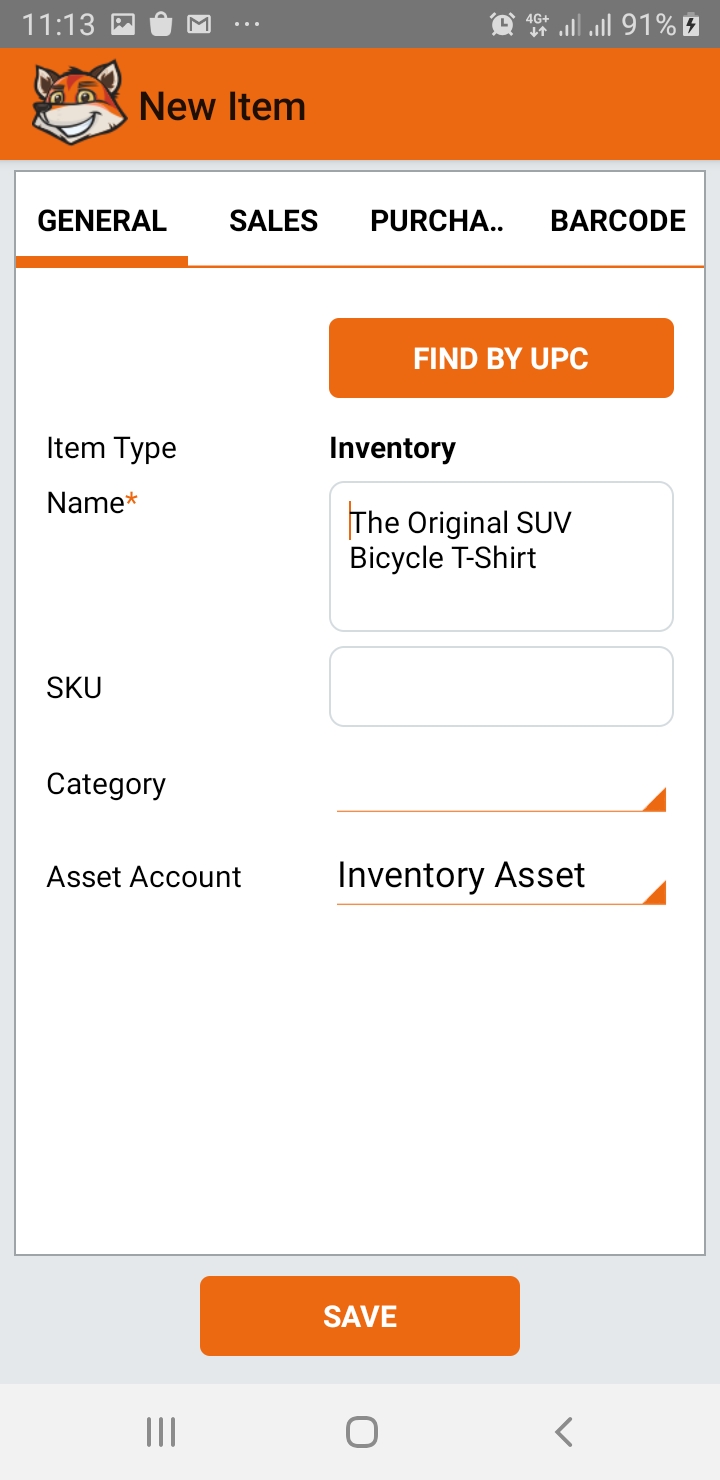The width and height of the screenshot is (720, 1480).
Task: Tap the gallery notification icon
Action: 123,25
